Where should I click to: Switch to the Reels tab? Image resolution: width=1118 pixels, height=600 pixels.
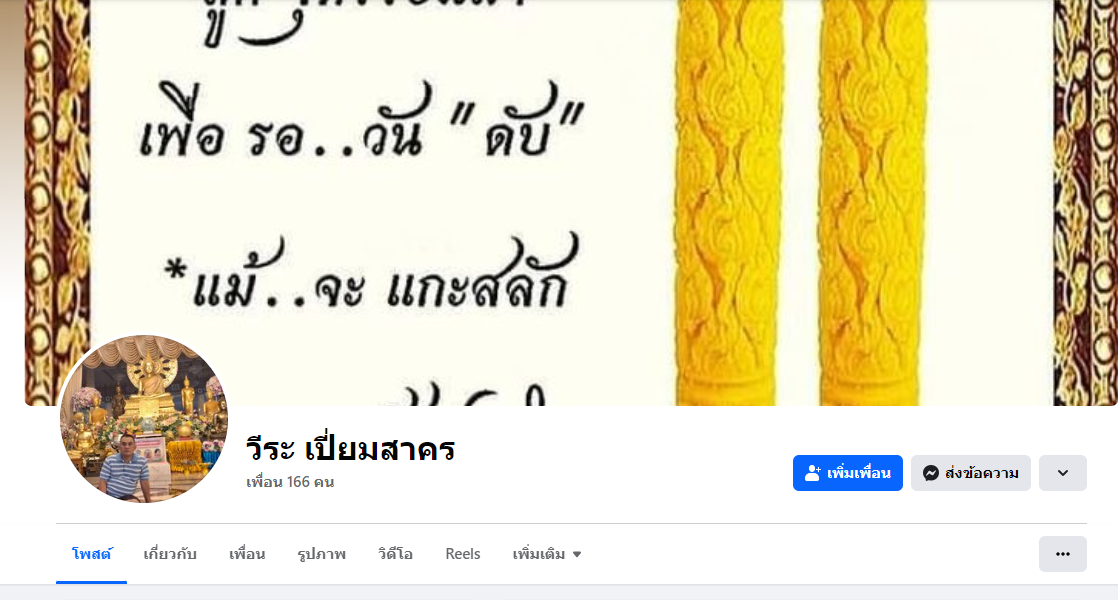click(463, 554)
